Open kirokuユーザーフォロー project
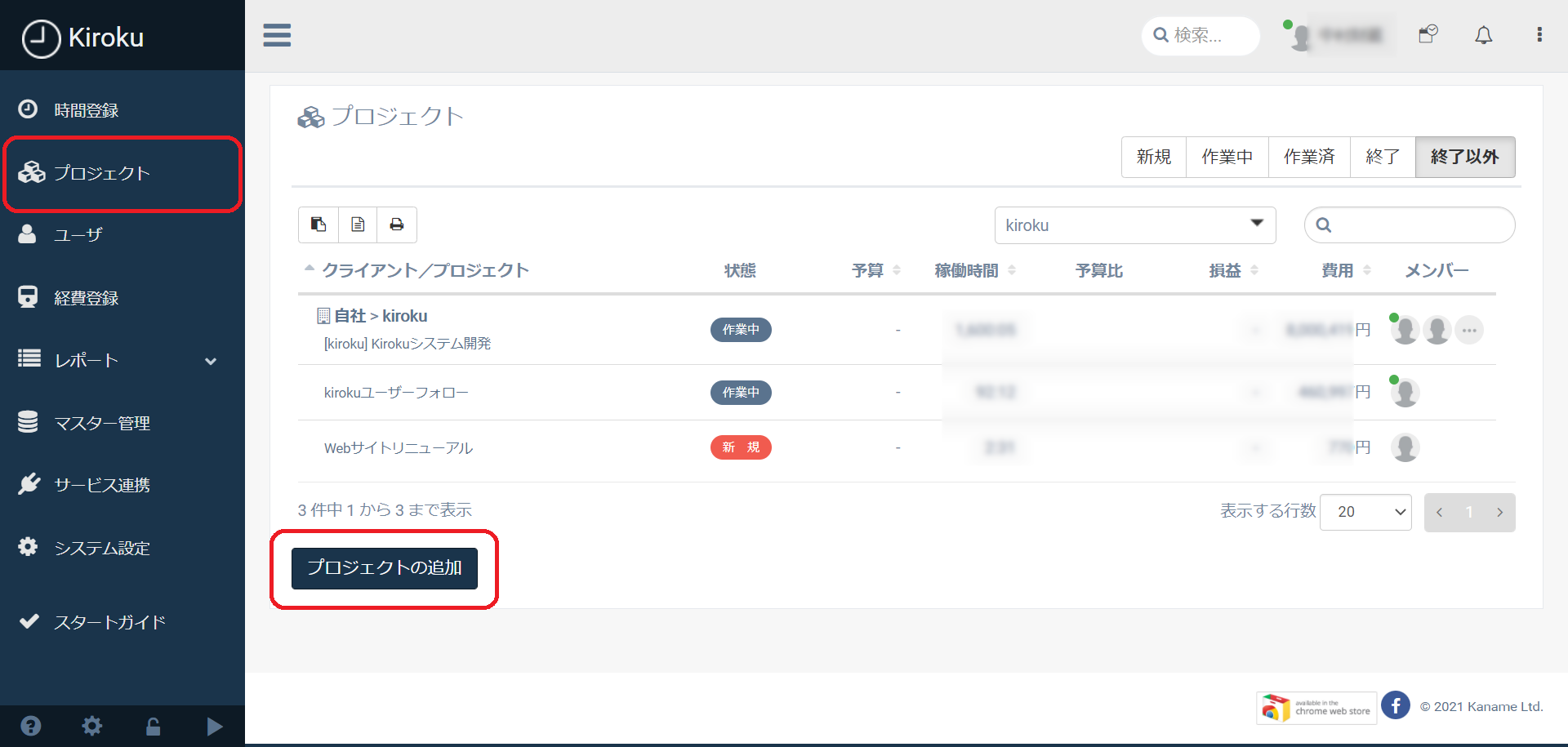This screenshot has height=747, width=1568. (x=396, y=393)
